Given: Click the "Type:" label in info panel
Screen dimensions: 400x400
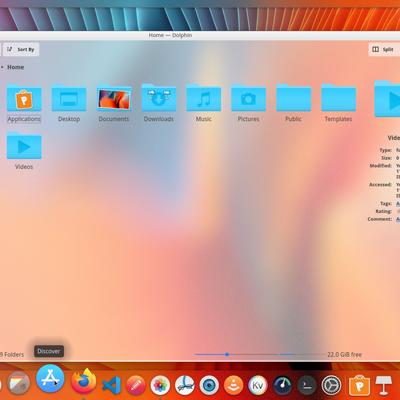Looking at the screenshot, I should [x=386, y=150].
